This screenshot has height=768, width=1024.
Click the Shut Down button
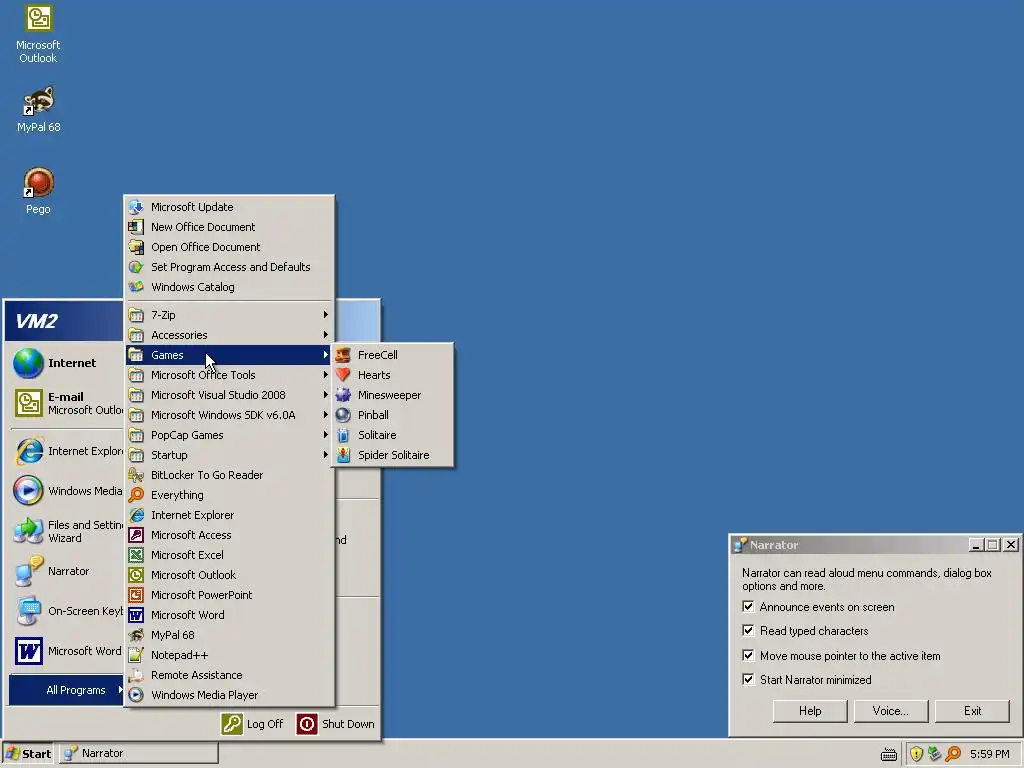point(336,724)
